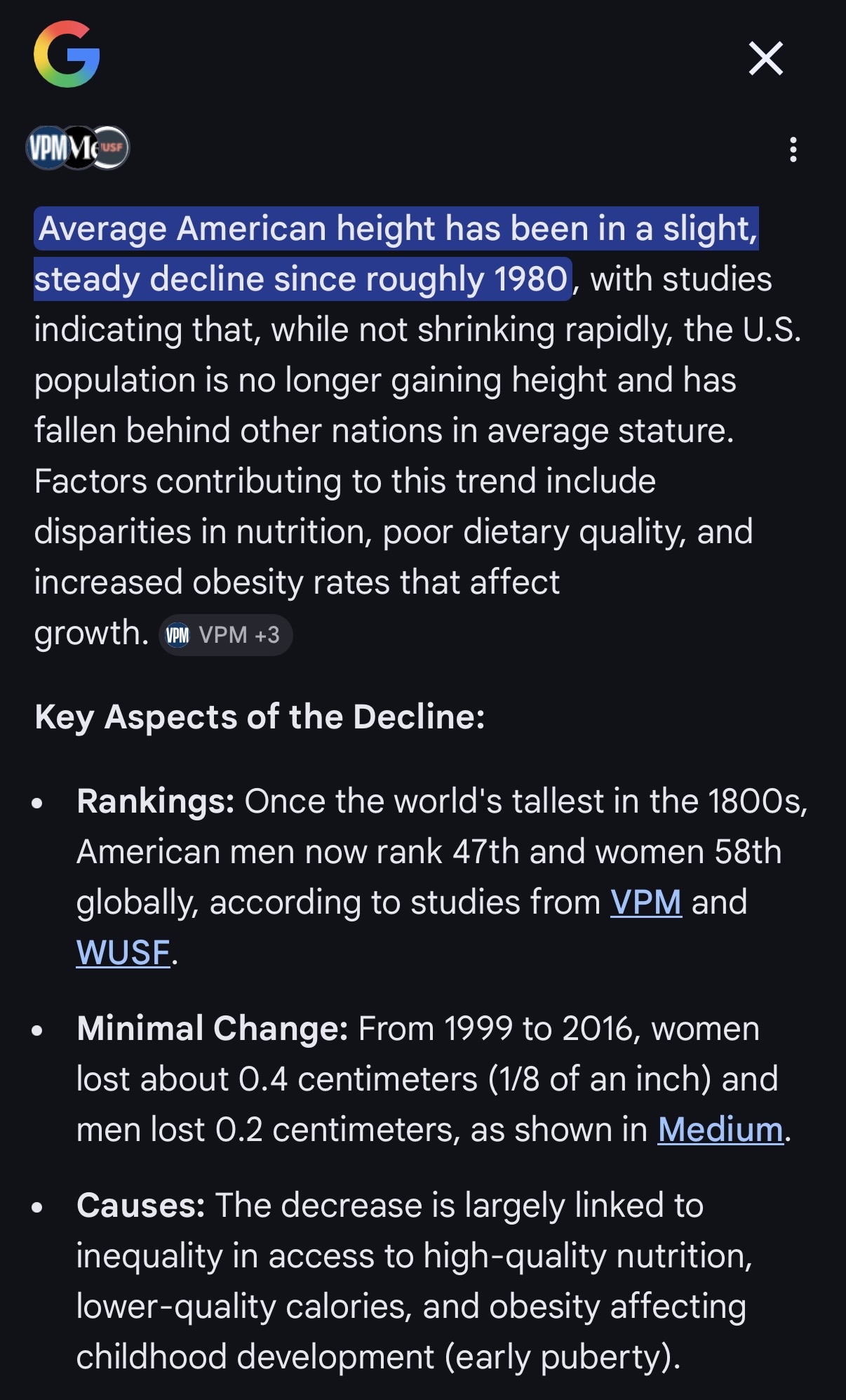
Task: Click the bullet point beside Minimal Change
Action: 38,1030
